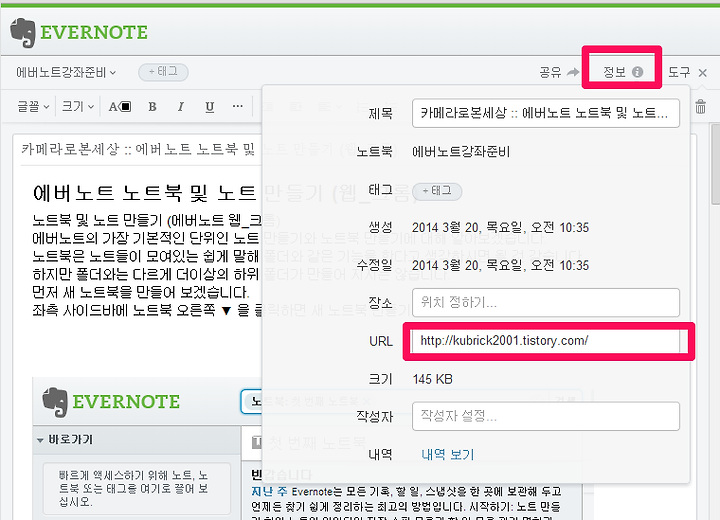Click the 145 KB size value
Screen dimensions: 720x520
(432, 379)
